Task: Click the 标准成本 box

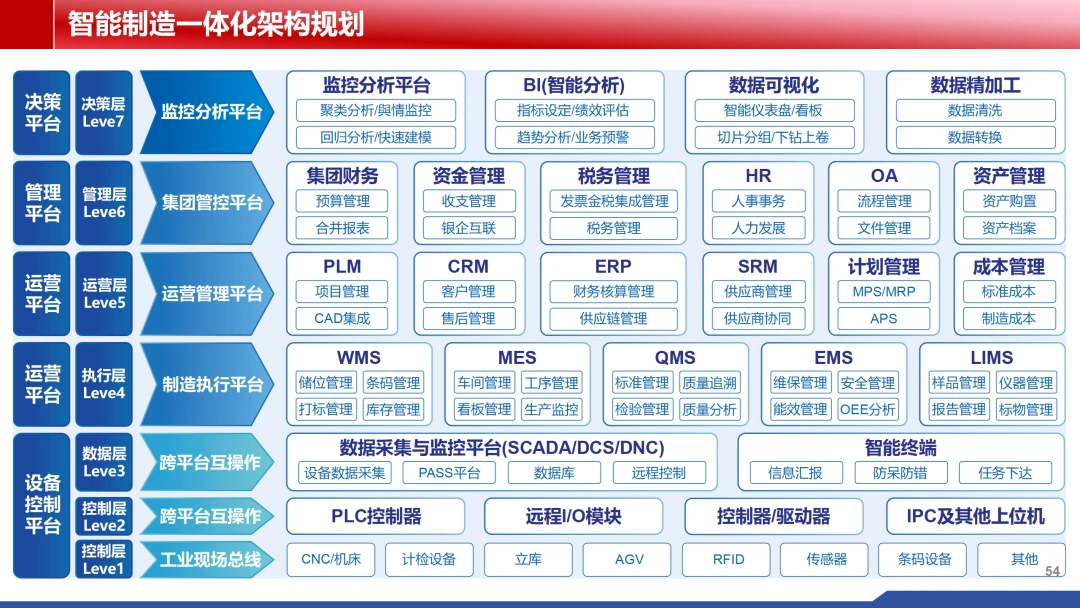Action: coord(1009,291)
